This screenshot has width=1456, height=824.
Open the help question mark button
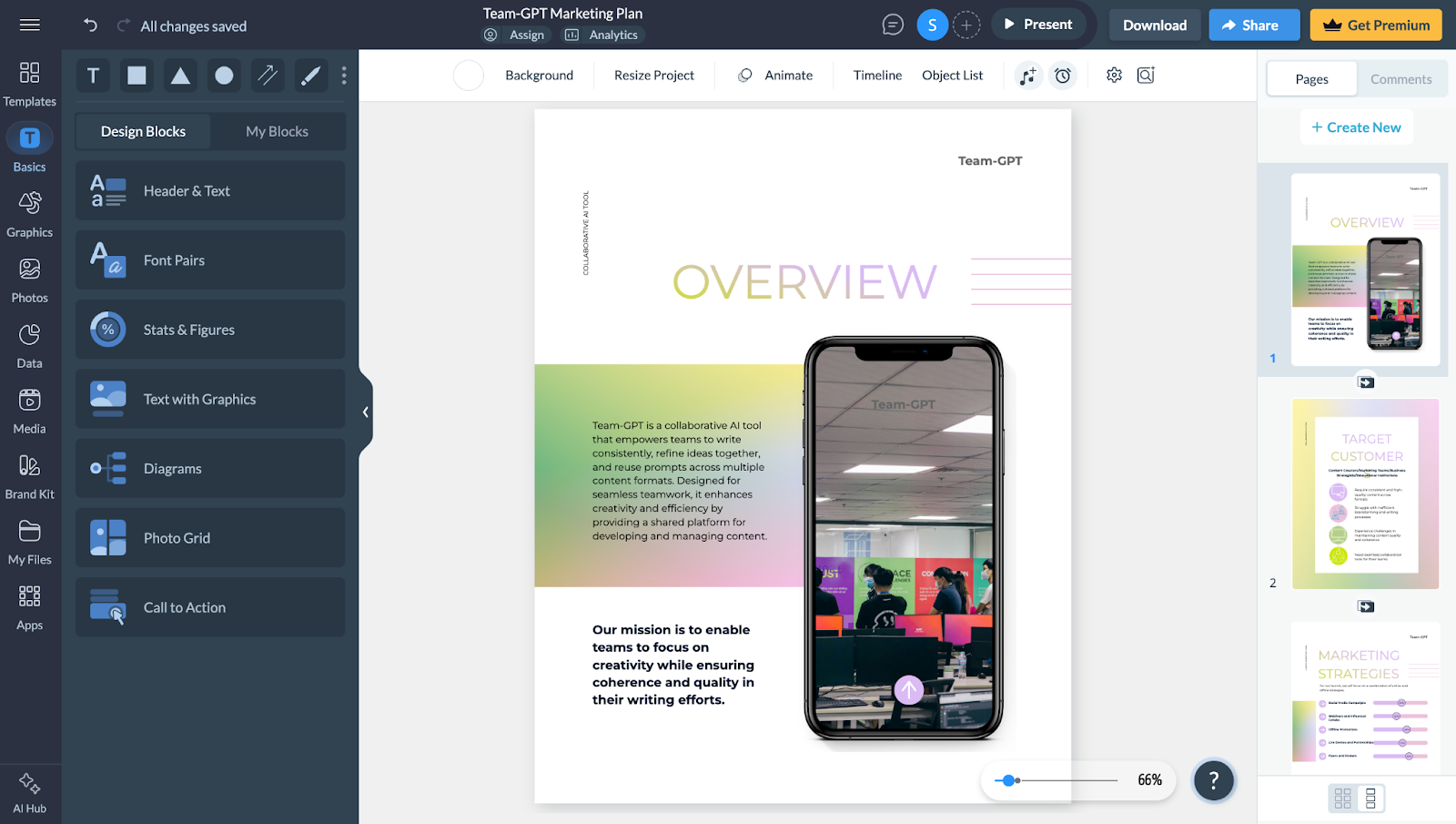[x=1213, y=780]
